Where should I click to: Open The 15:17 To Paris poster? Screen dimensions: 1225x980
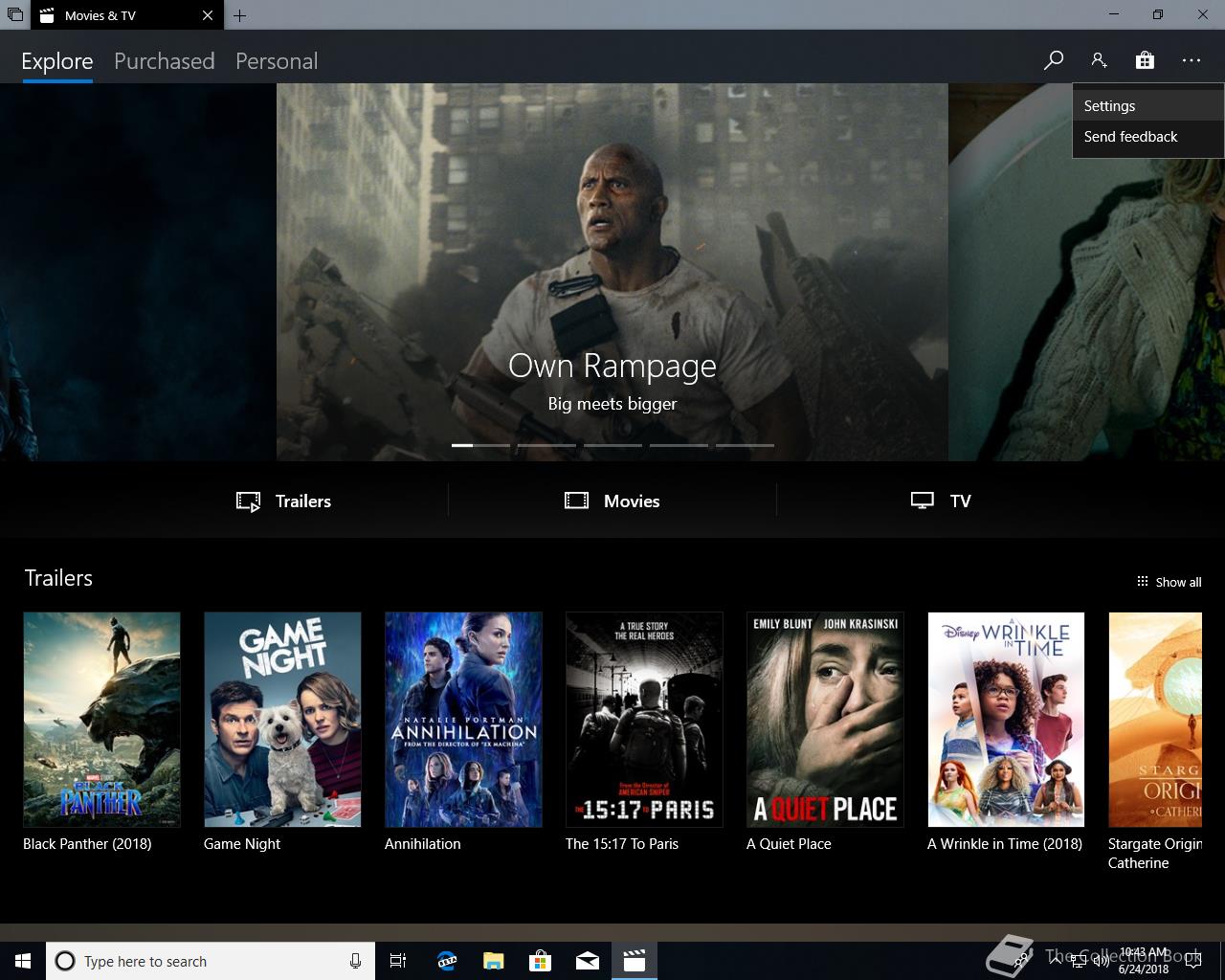coord(644,720)
